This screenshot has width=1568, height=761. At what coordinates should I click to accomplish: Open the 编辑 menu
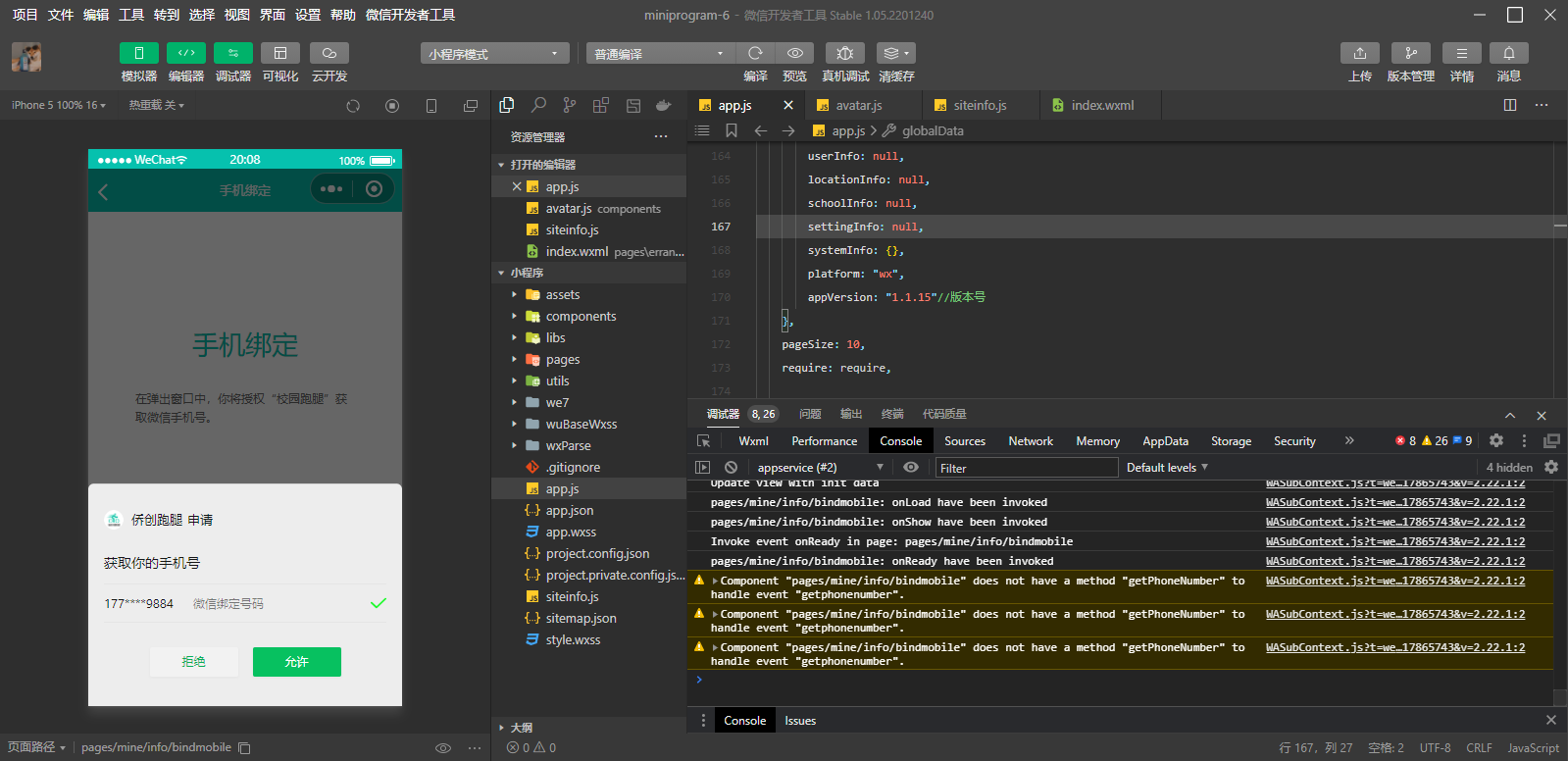[x=96, y=15]
